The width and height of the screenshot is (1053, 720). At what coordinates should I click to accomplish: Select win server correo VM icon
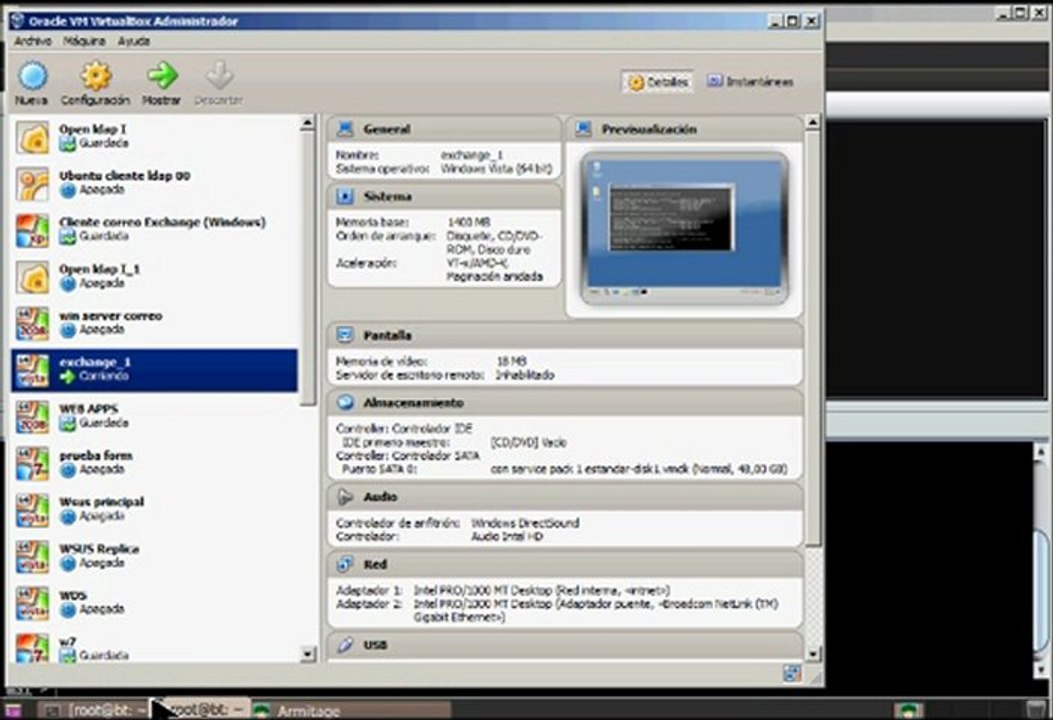(32, 324)
